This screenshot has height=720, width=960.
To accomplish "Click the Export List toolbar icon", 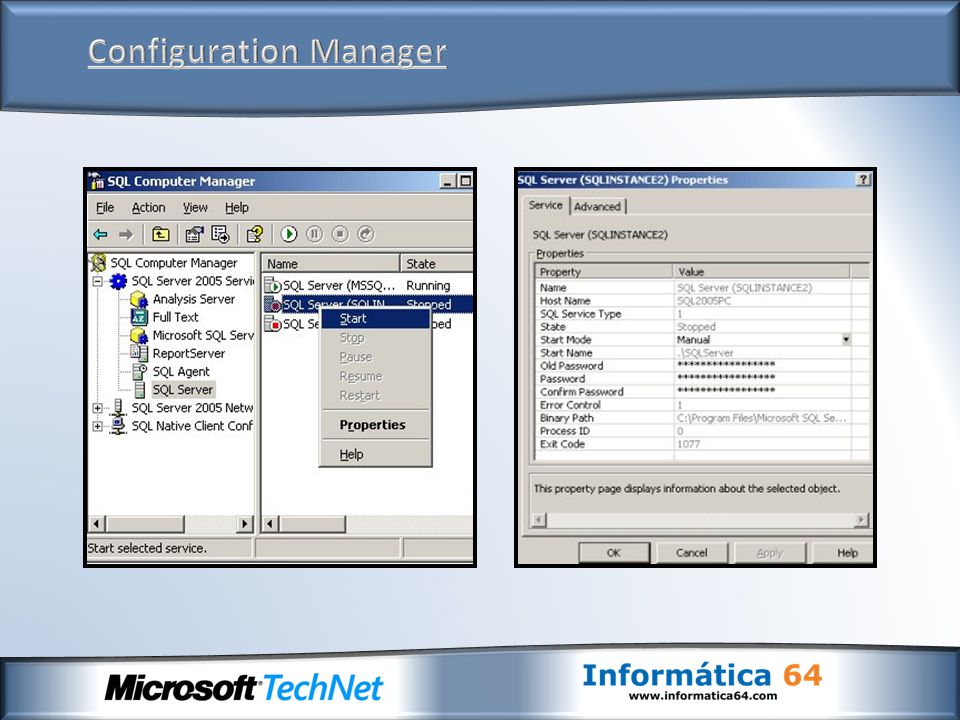I will [x=220, y=234].
